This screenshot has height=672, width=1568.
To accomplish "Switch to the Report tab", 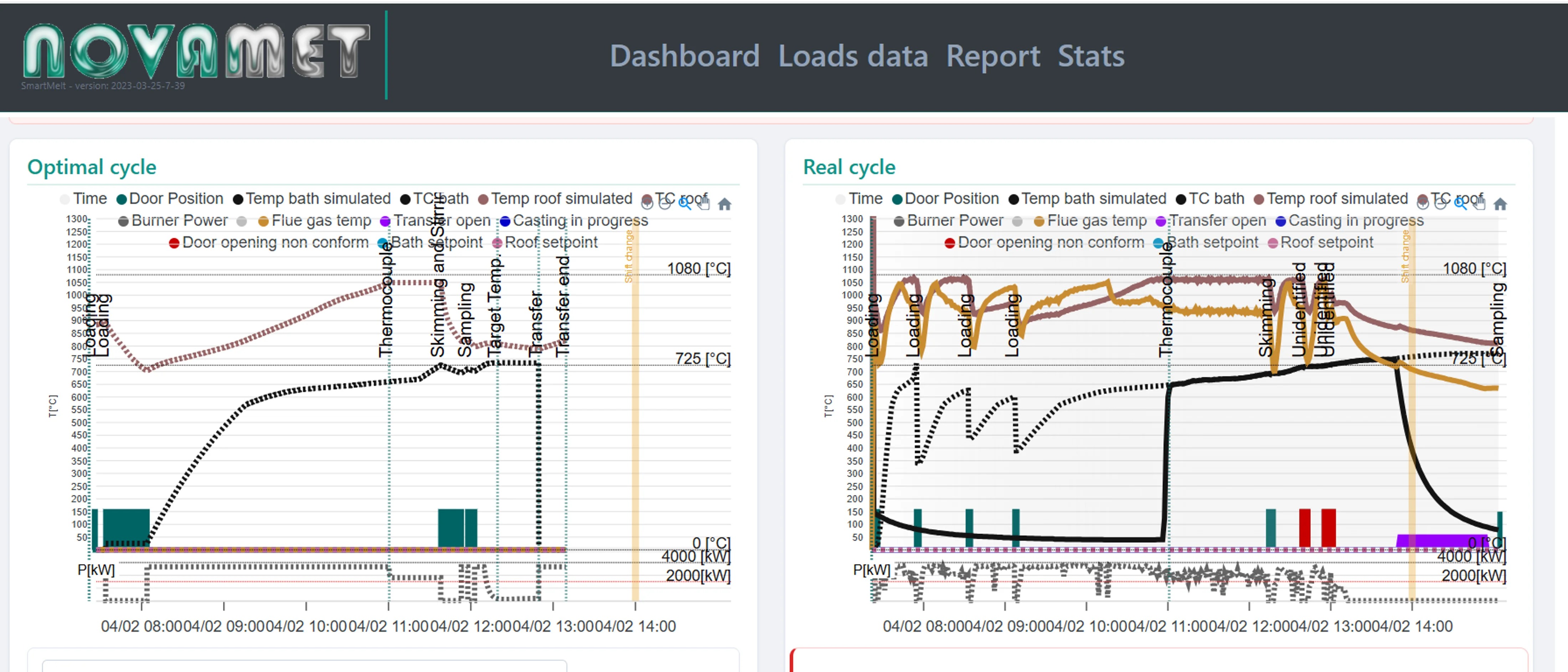I will point(994,55).
